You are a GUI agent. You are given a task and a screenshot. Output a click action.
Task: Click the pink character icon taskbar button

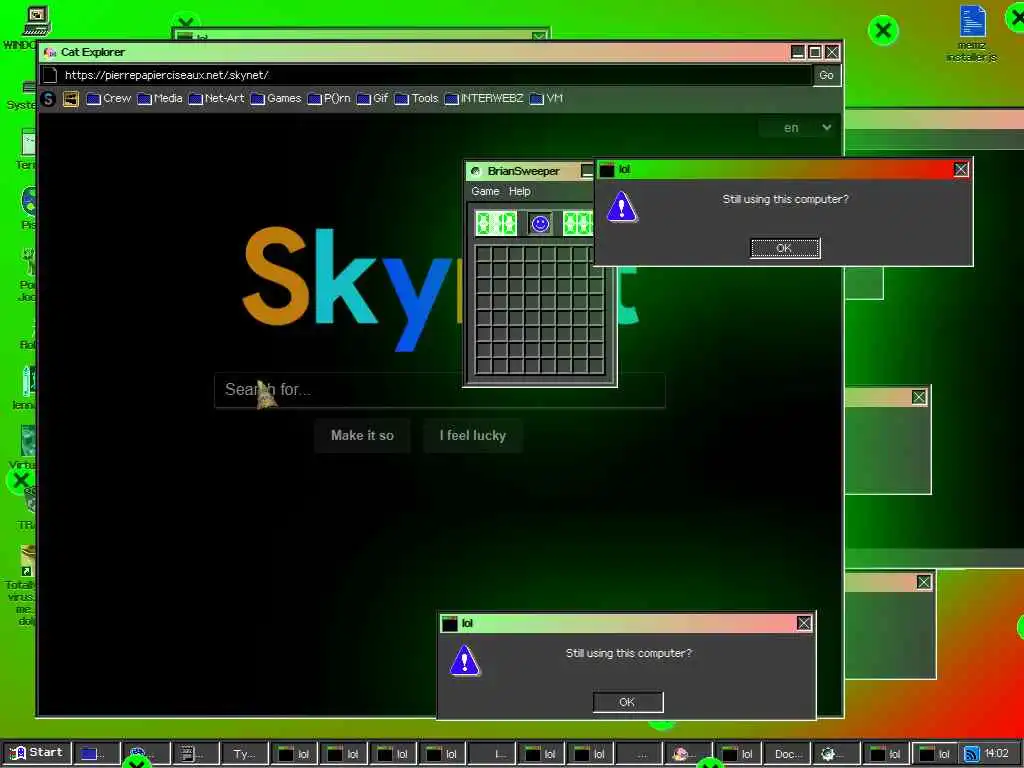(x=689, y=754)
